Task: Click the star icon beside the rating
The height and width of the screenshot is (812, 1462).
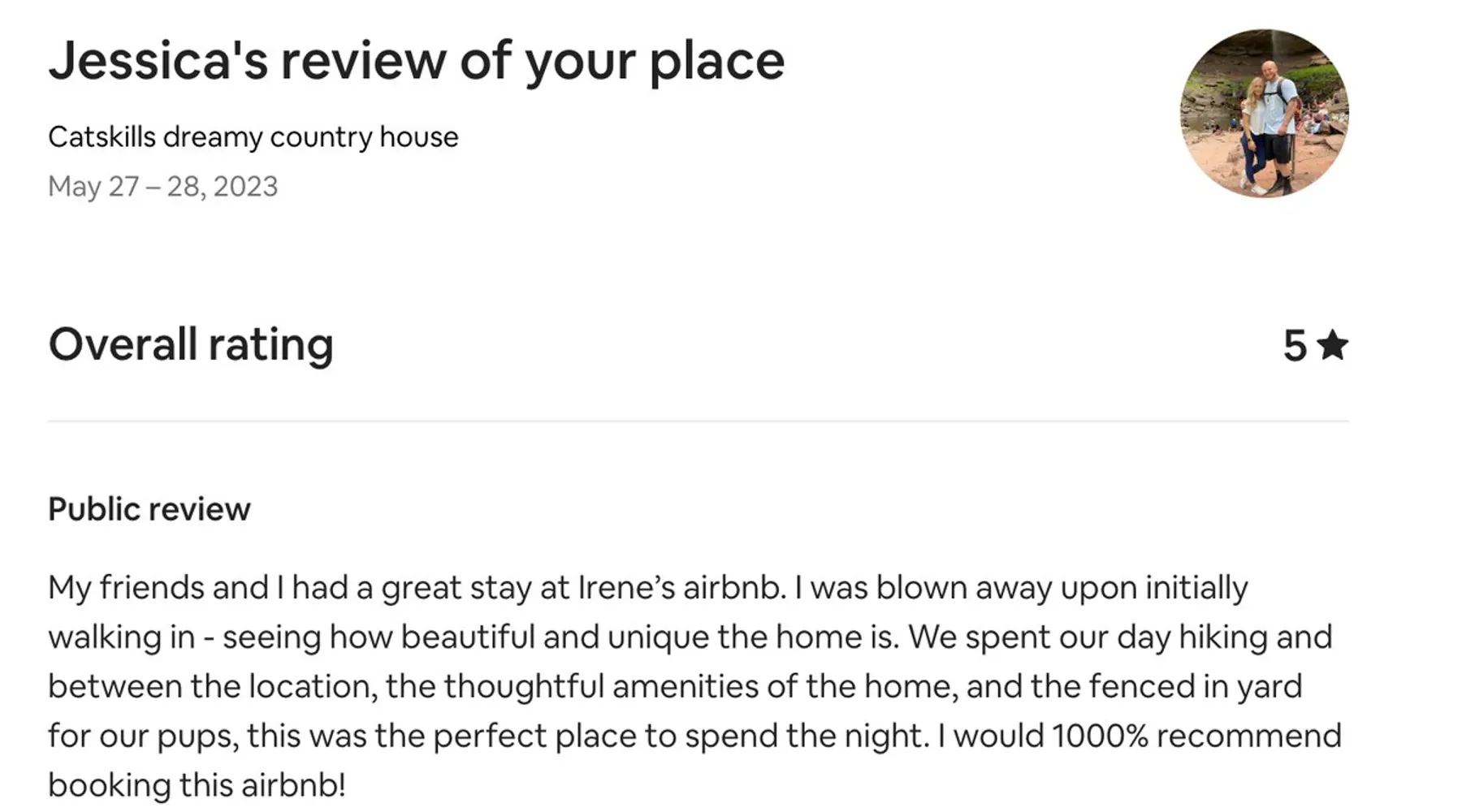Action: click(1332, 345)
